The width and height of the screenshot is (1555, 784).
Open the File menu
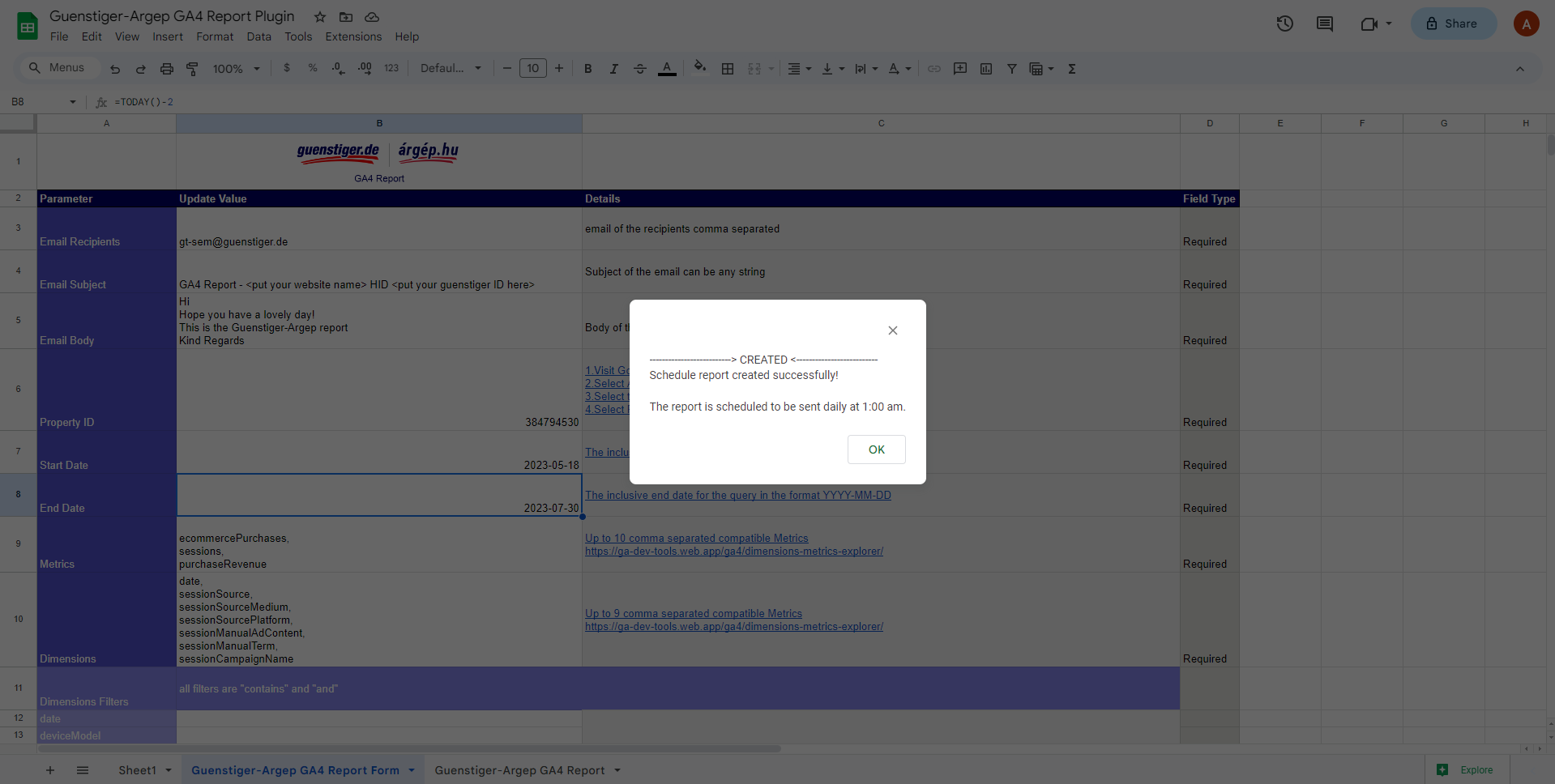[x=59, y=36]
